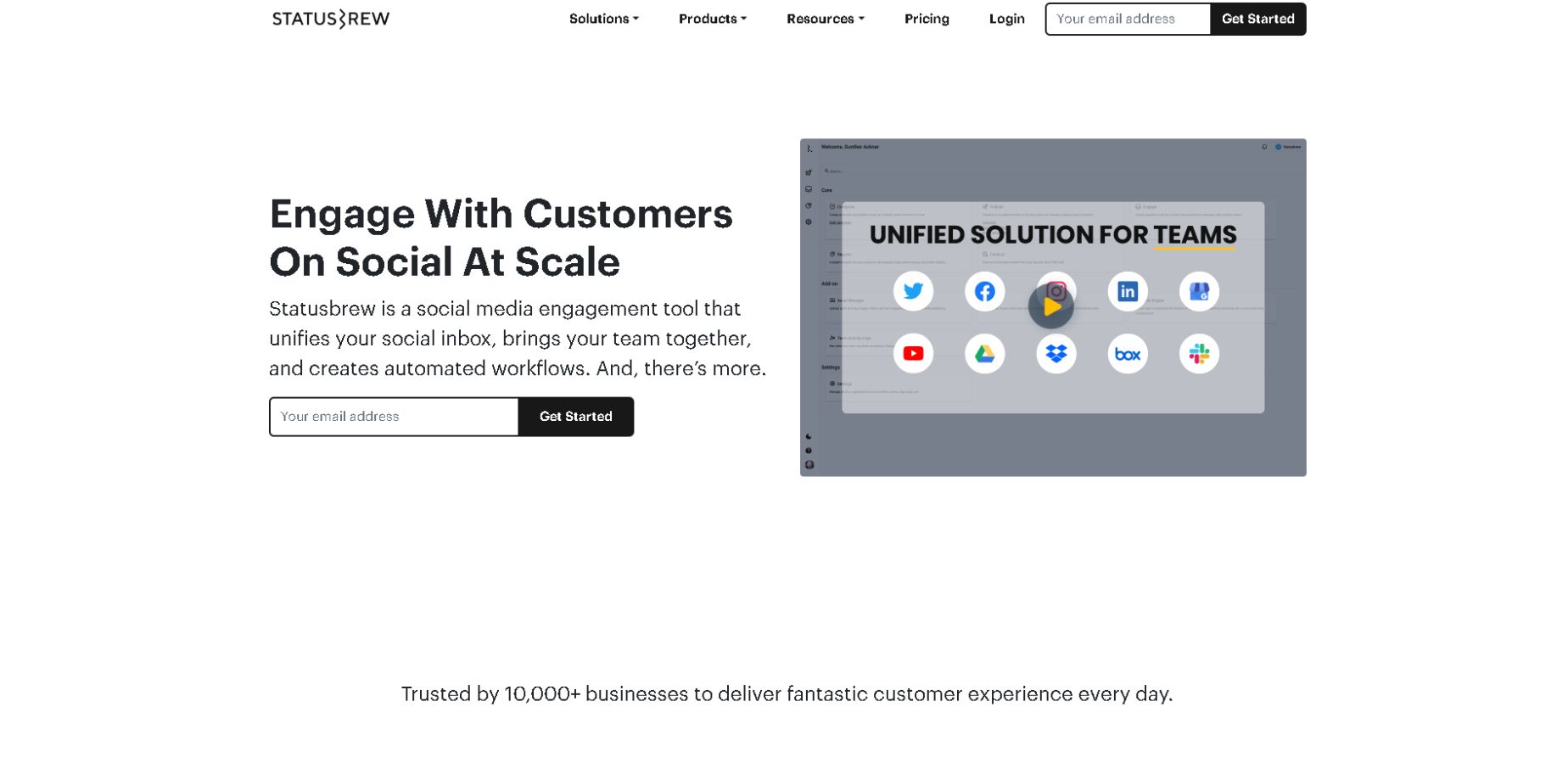Click the Slack icon in video
The height and width of the screenshot is (763, 1568).
click(x=1199, y=353)
